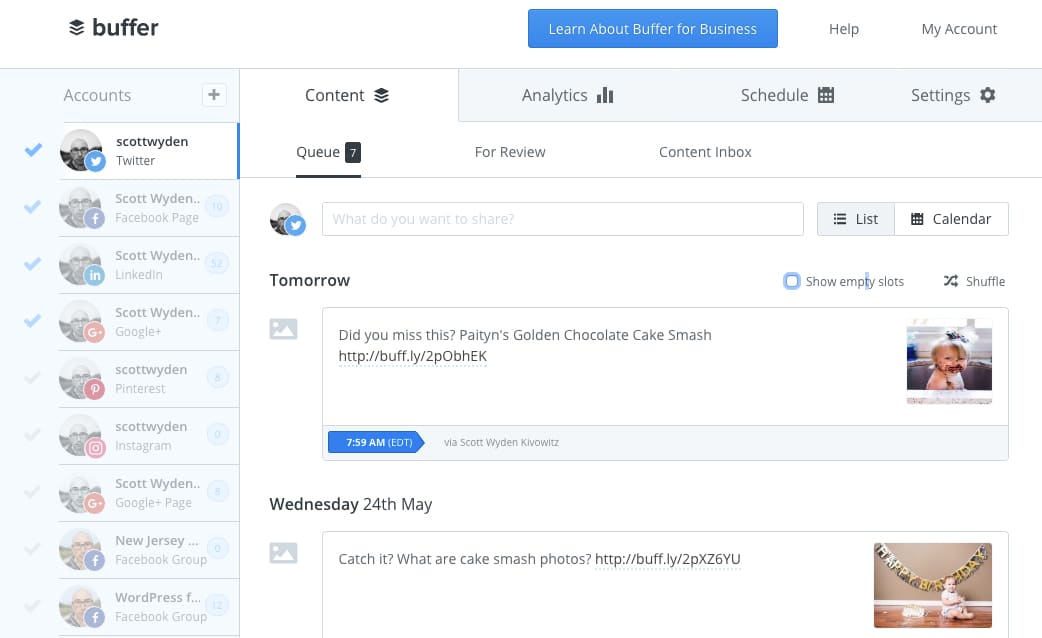Screen dimensions: 1042x638
Task: Select the scottwyden Instagram account
Action: pyautogui.click(x=150, y=436)
